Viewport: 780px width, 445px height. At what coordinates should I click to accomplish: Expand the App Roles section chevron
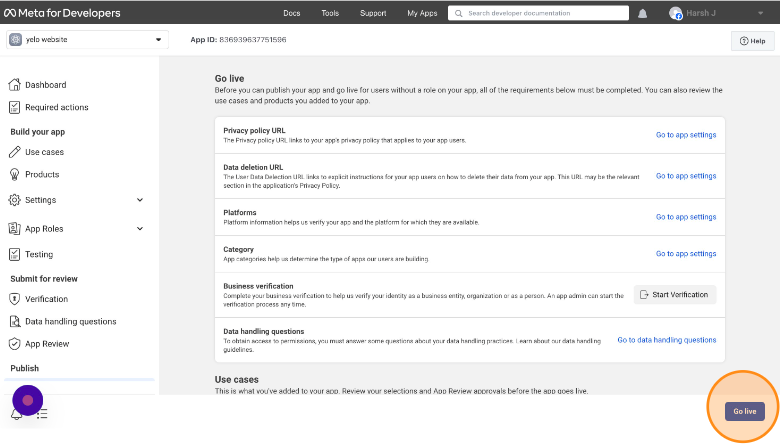pos(140,228)
